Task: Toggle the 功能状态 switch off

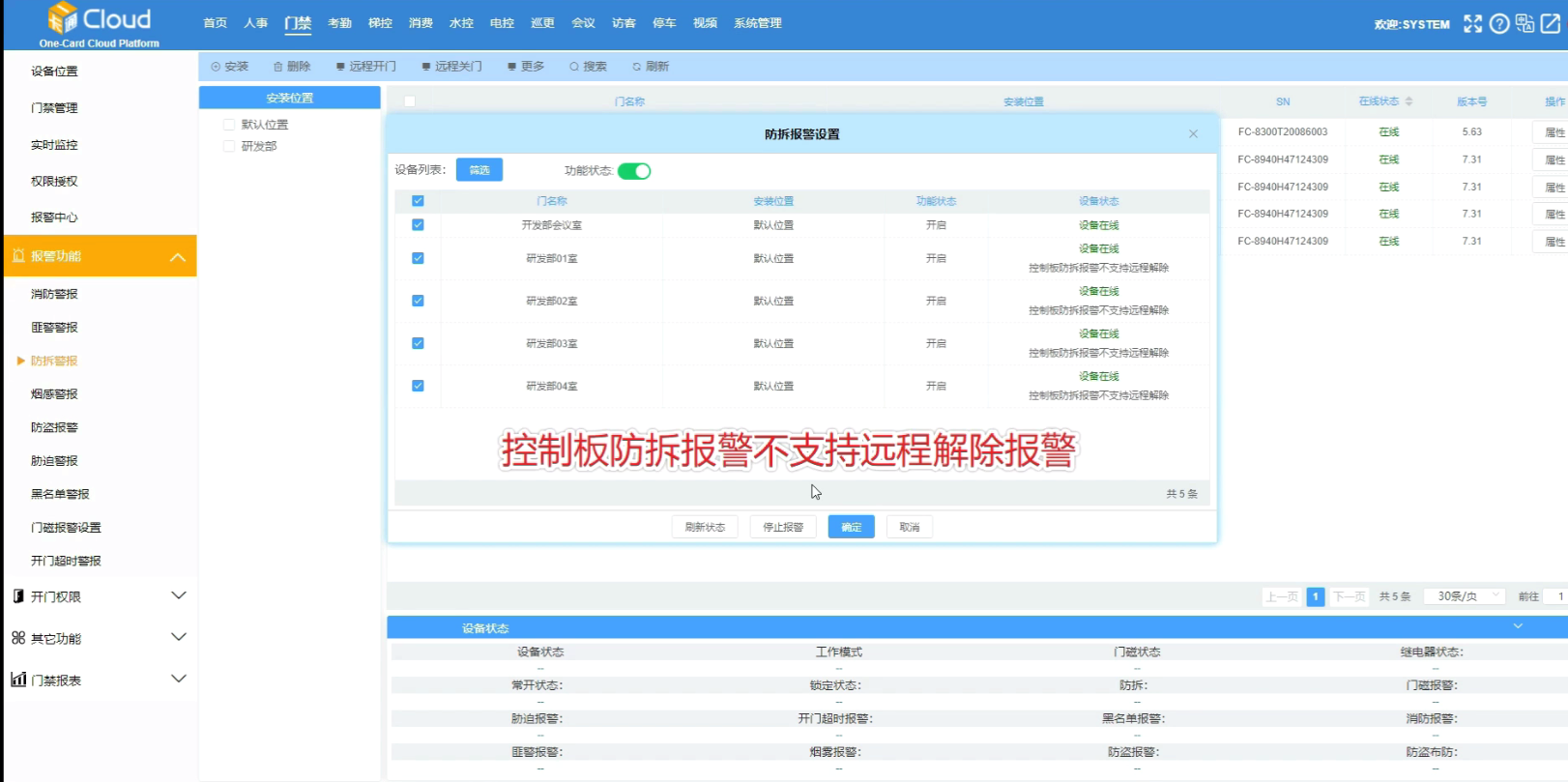Action: [x=634, y=171]
